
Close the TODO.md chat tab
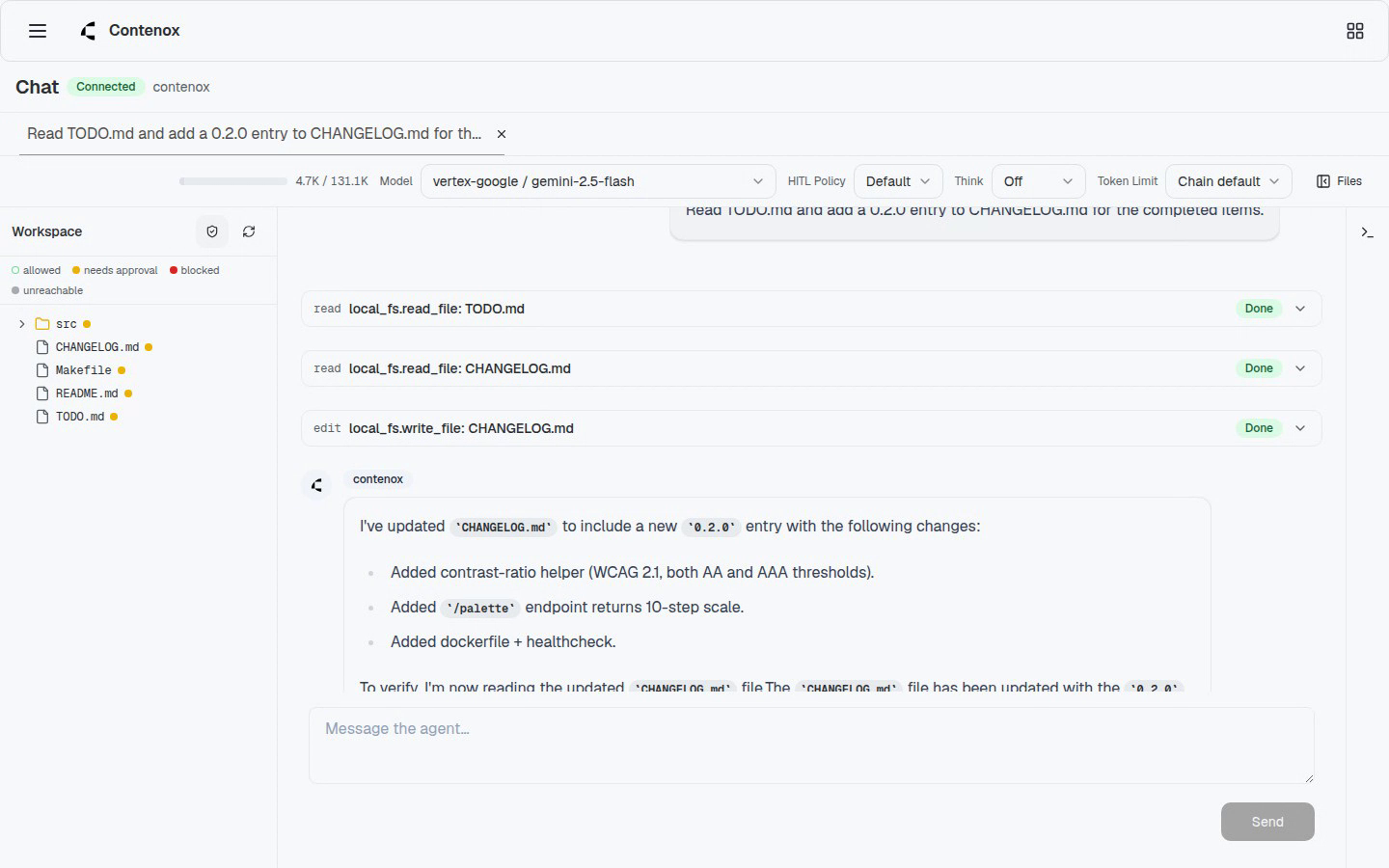502,134
